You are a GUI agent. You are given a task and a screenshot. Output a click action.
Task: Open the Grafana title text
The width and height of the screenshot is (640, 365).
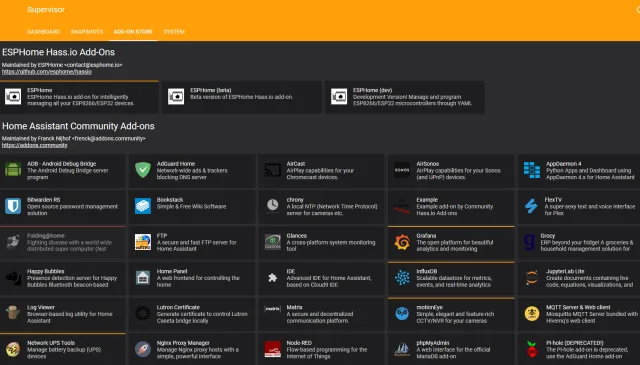(x=426, y=236)
